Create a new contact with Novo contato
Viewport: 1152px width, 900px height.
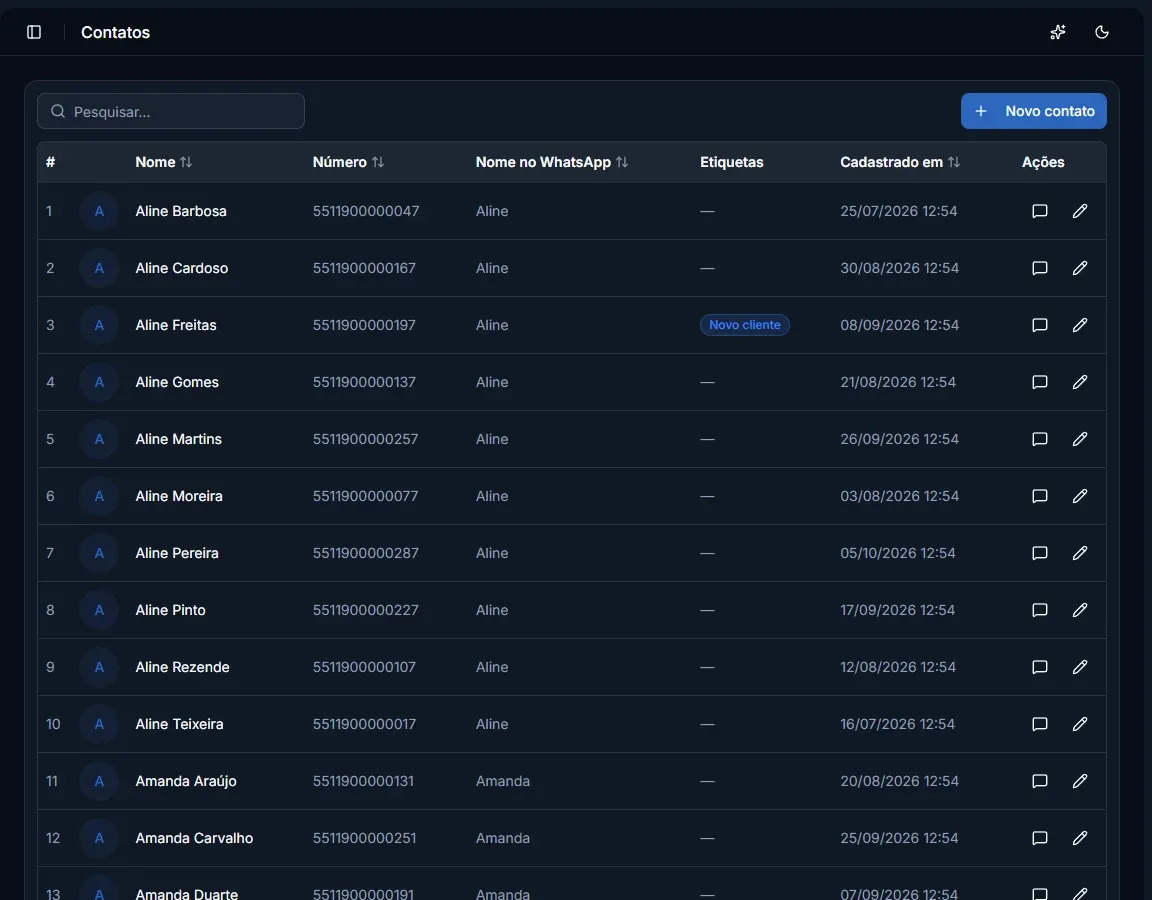[x=1034, y=111]
